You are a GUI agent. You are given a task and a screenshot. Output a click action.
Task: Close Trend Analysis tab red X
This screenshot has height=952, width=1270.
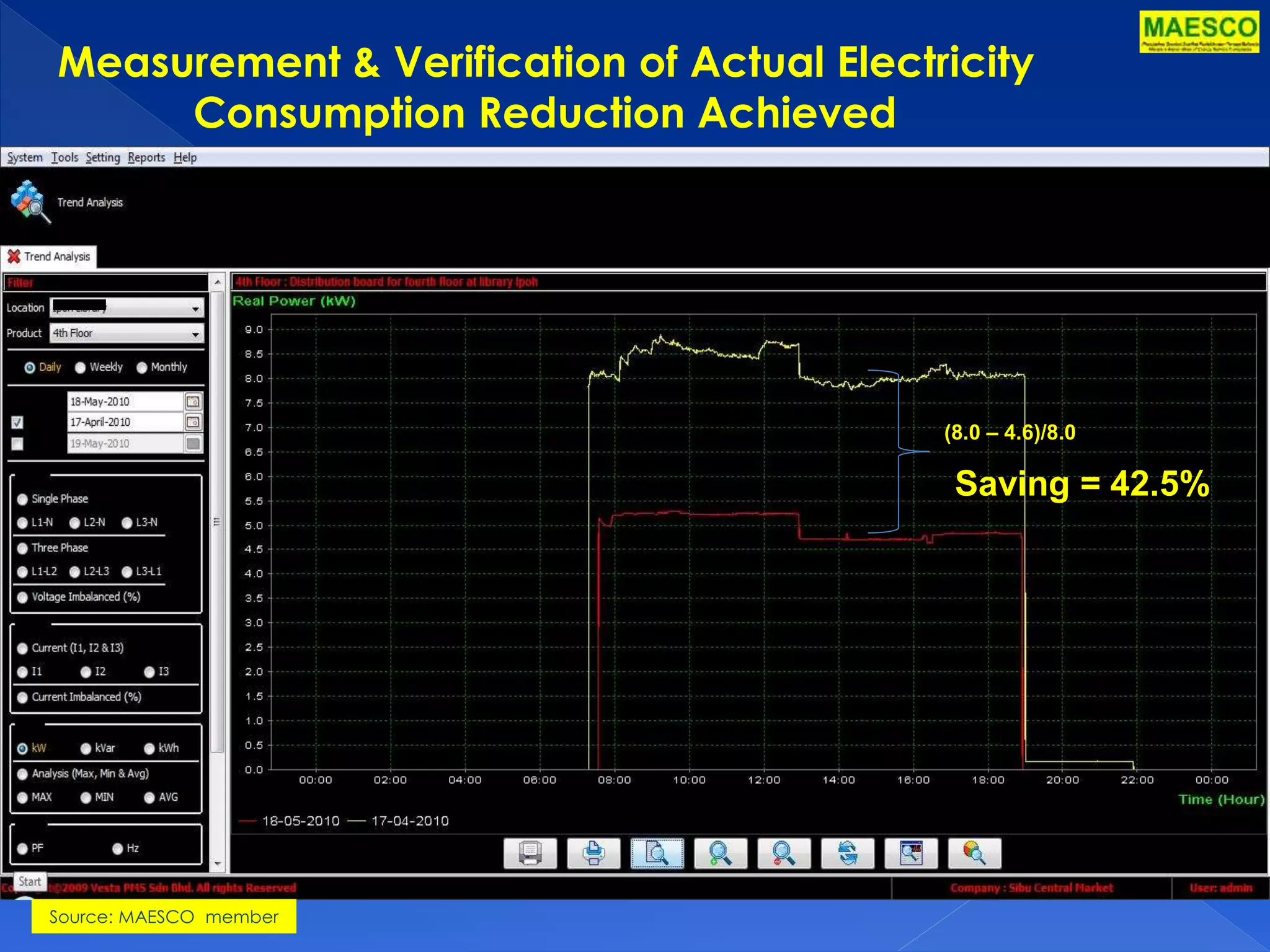(x=14, y=257)
